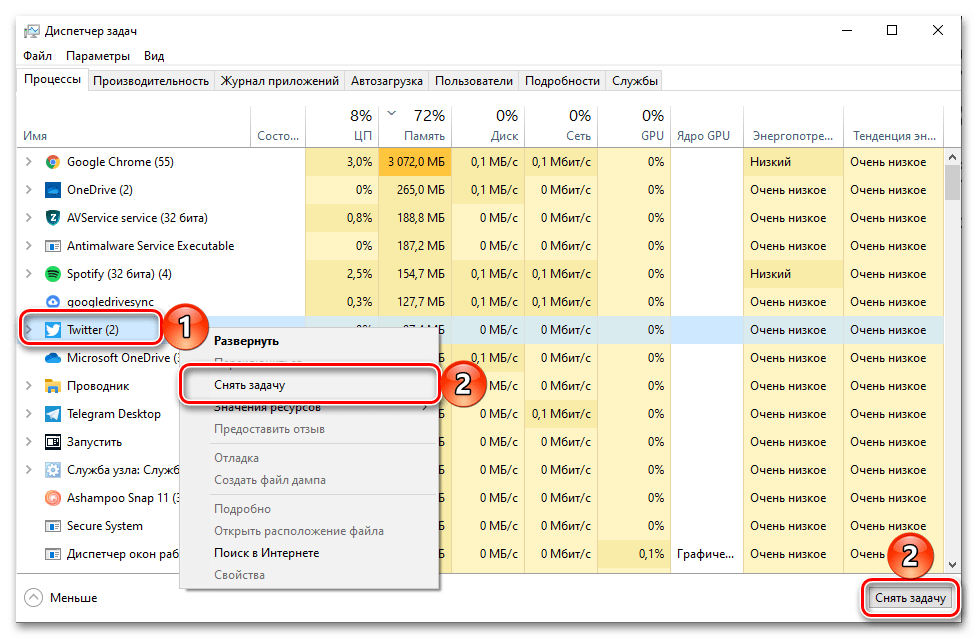Click the Ashampoo Snap 11 icon
This screenshot has width=978, height=639.
(x=53, y=498)
